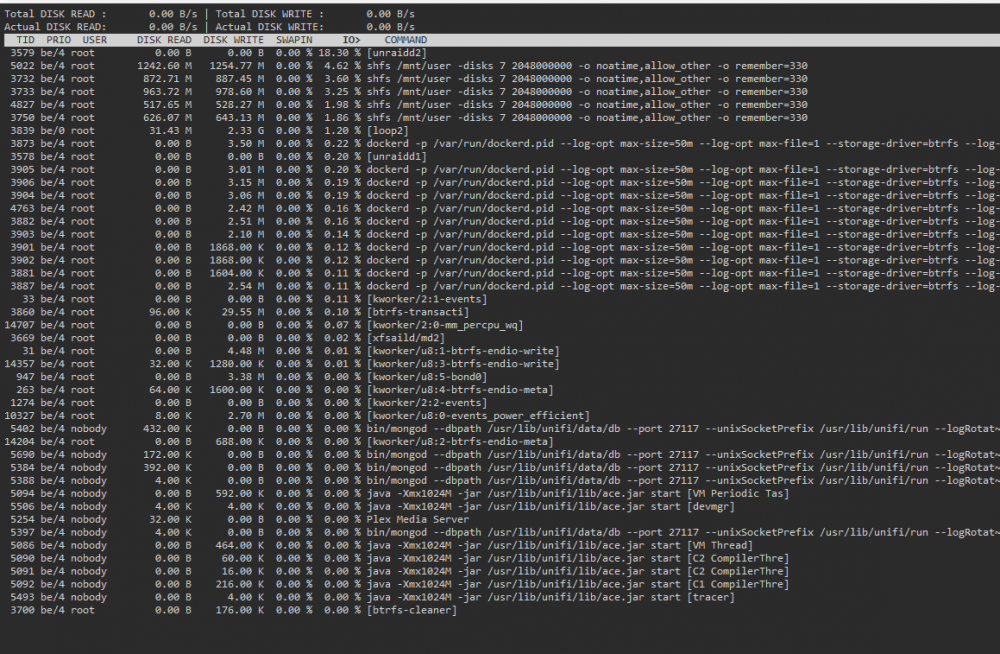Click TID 5022 in the shfs row

pos(22,66)
